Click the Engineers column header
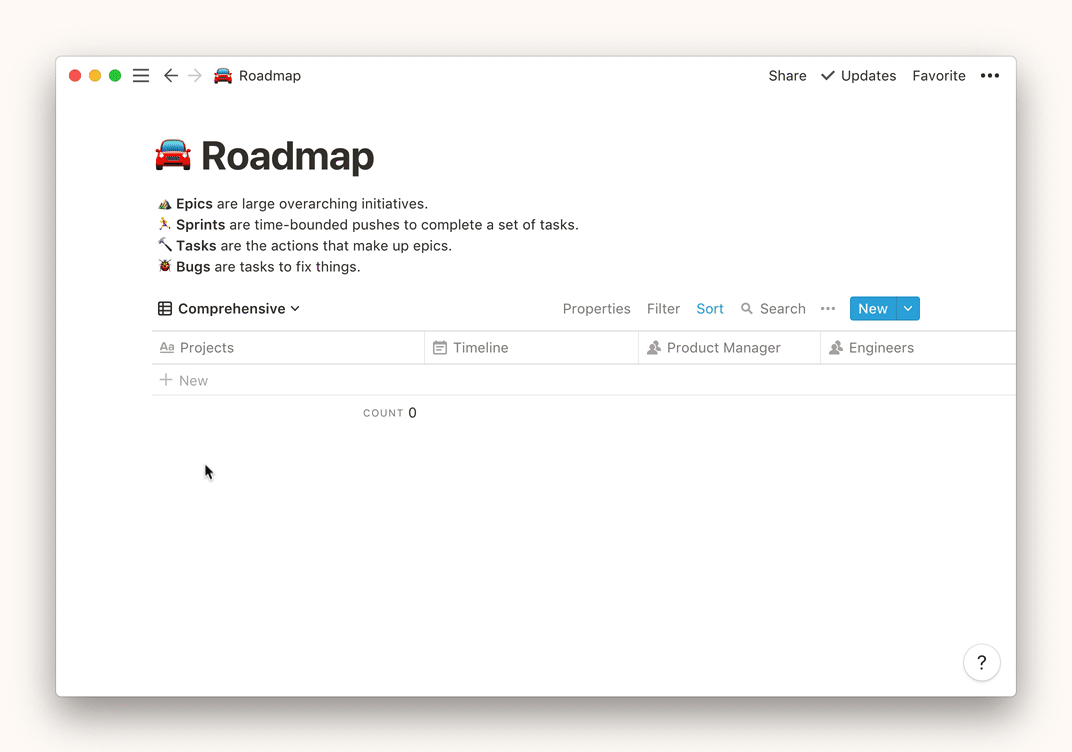 [881, 348]
